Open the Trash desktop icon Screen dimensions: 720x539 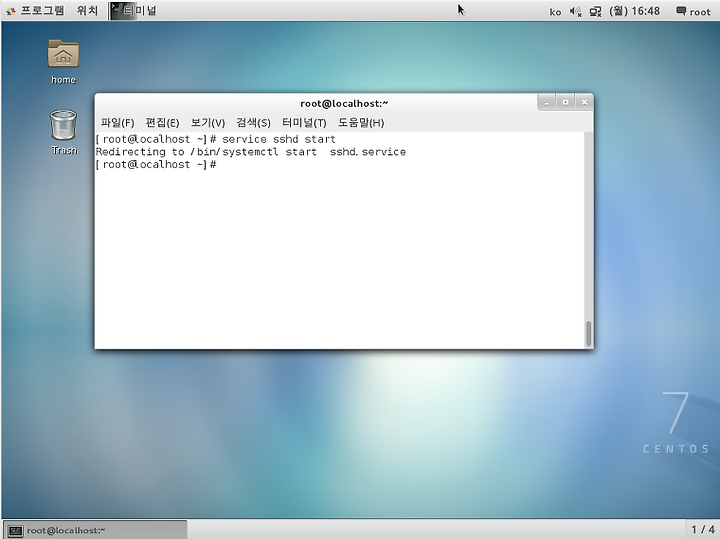point(63,132)
